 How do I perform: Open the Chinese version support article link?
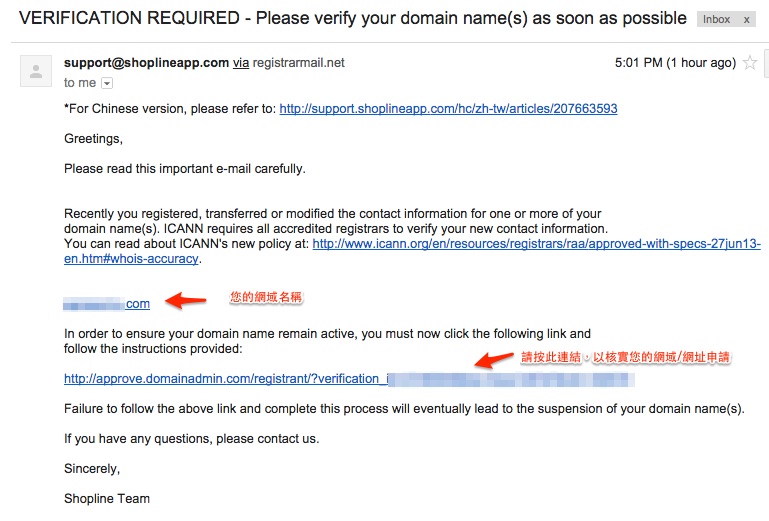tap(448, 108)
